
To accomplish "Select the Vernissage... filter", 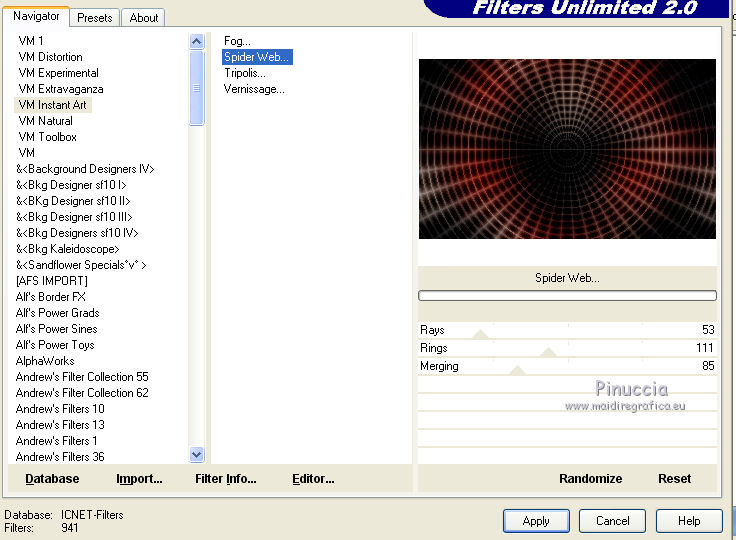I will pyautogui.click(x=254, y=89).
